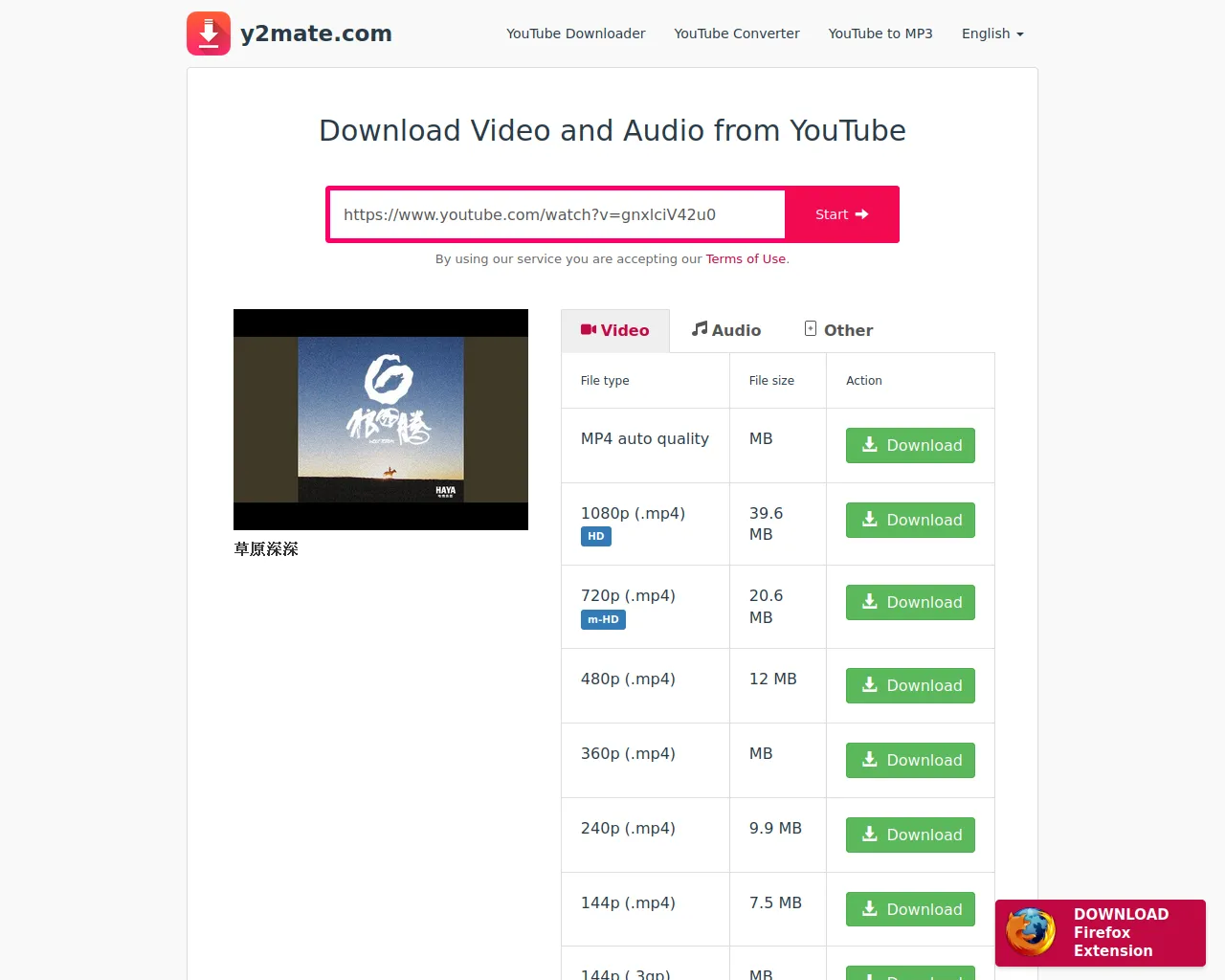
Task: Open YouTube Converter in navigation
Action: tap(737, 33)
